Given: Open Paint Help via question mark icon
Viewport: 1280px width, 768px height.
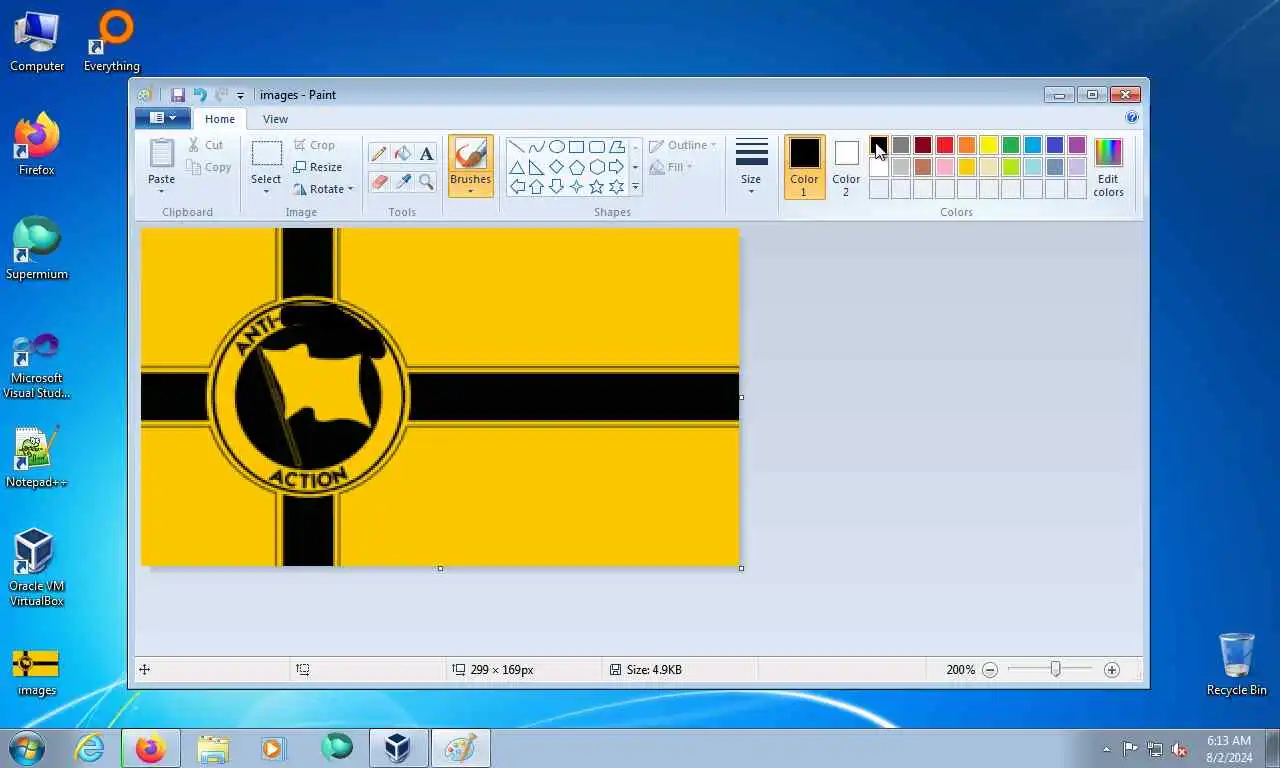Looking at the screenshot, I should 1132,117.
